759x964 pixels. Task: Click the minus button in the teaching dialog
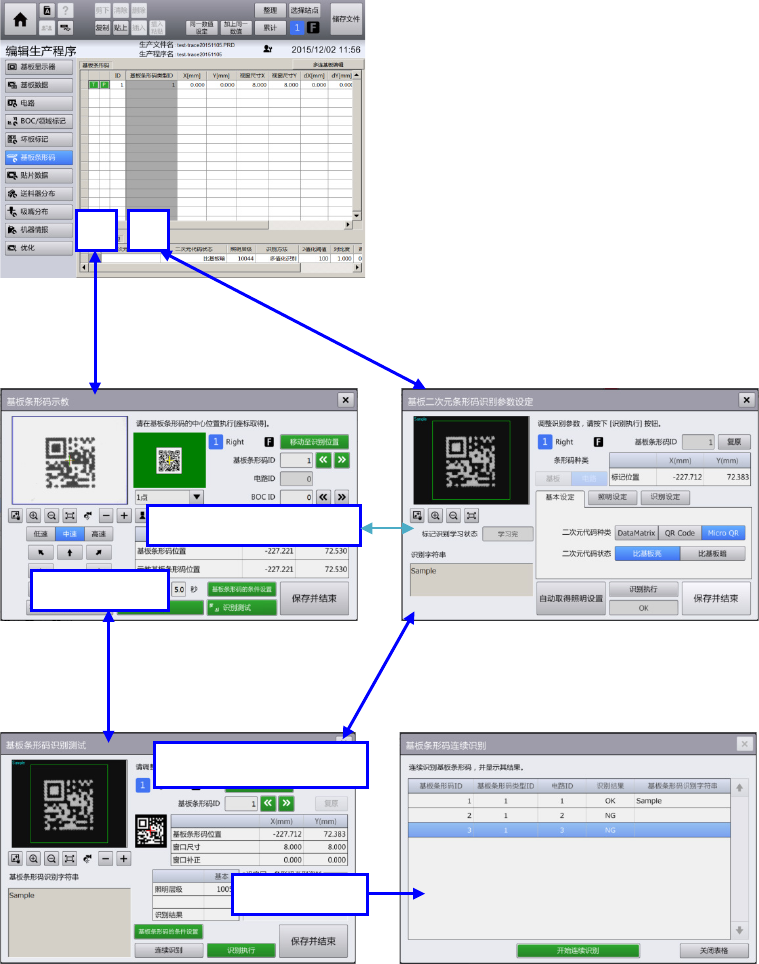pos(106,516)
